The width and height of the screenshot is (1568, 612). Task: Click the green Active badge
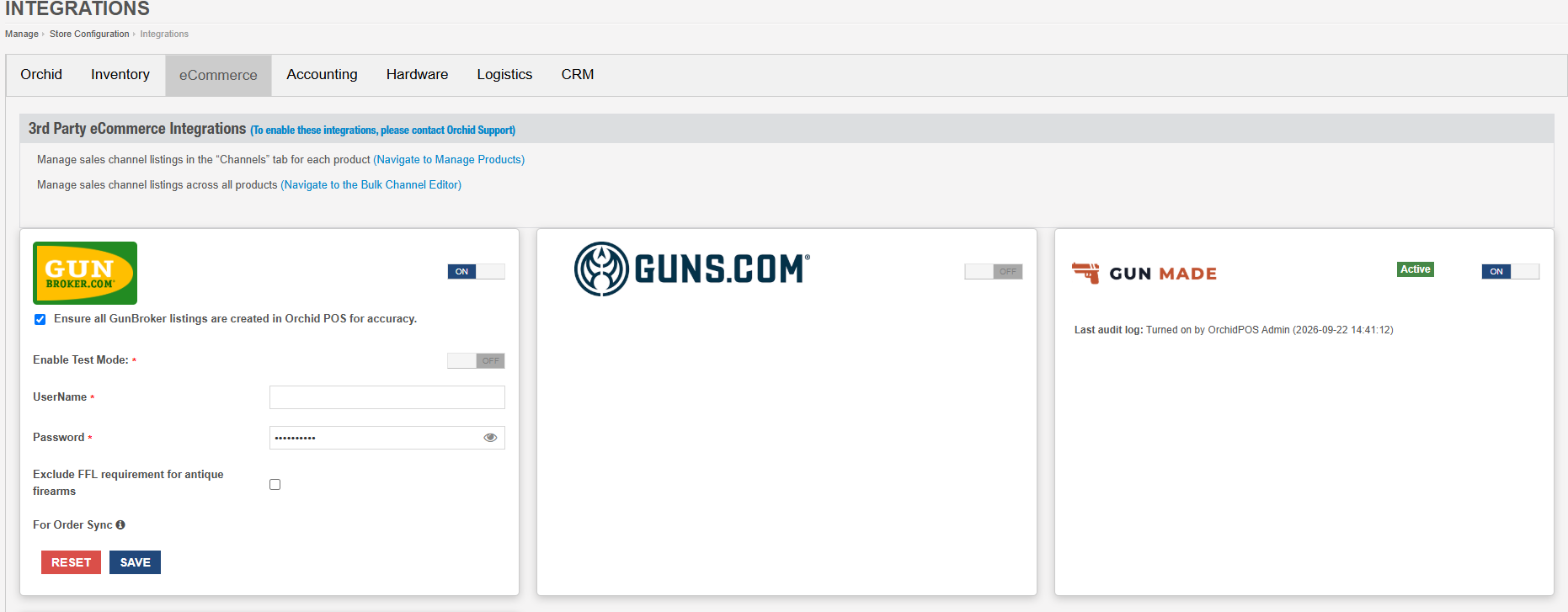click(x=1416, y=269)
